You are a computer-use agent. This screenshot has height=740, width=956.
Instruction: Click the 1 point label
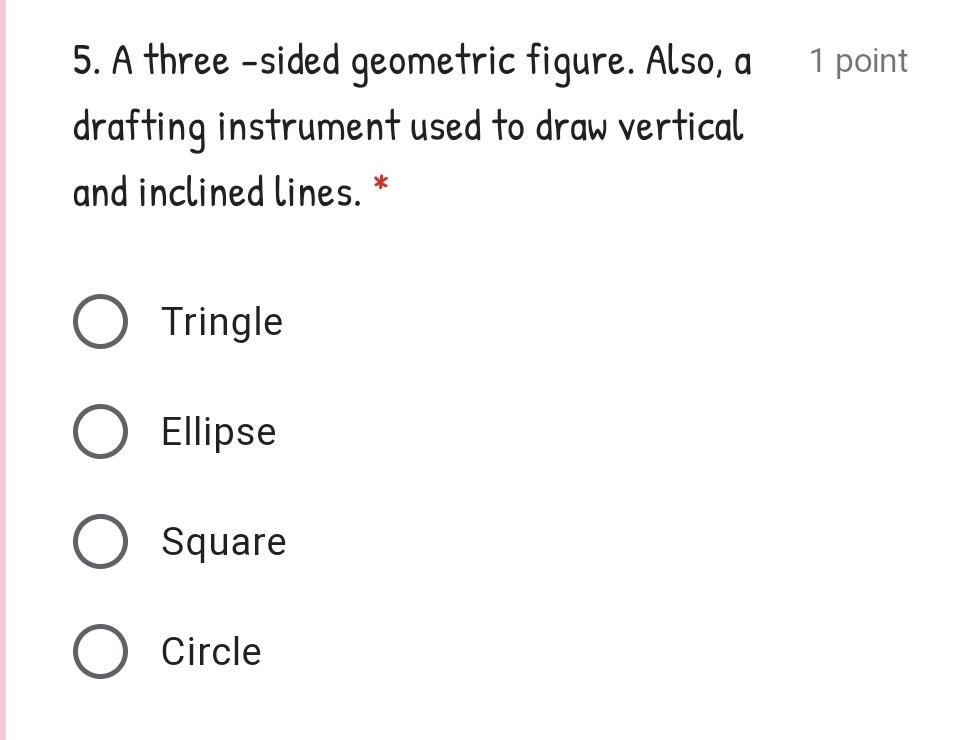coord(858,60)
